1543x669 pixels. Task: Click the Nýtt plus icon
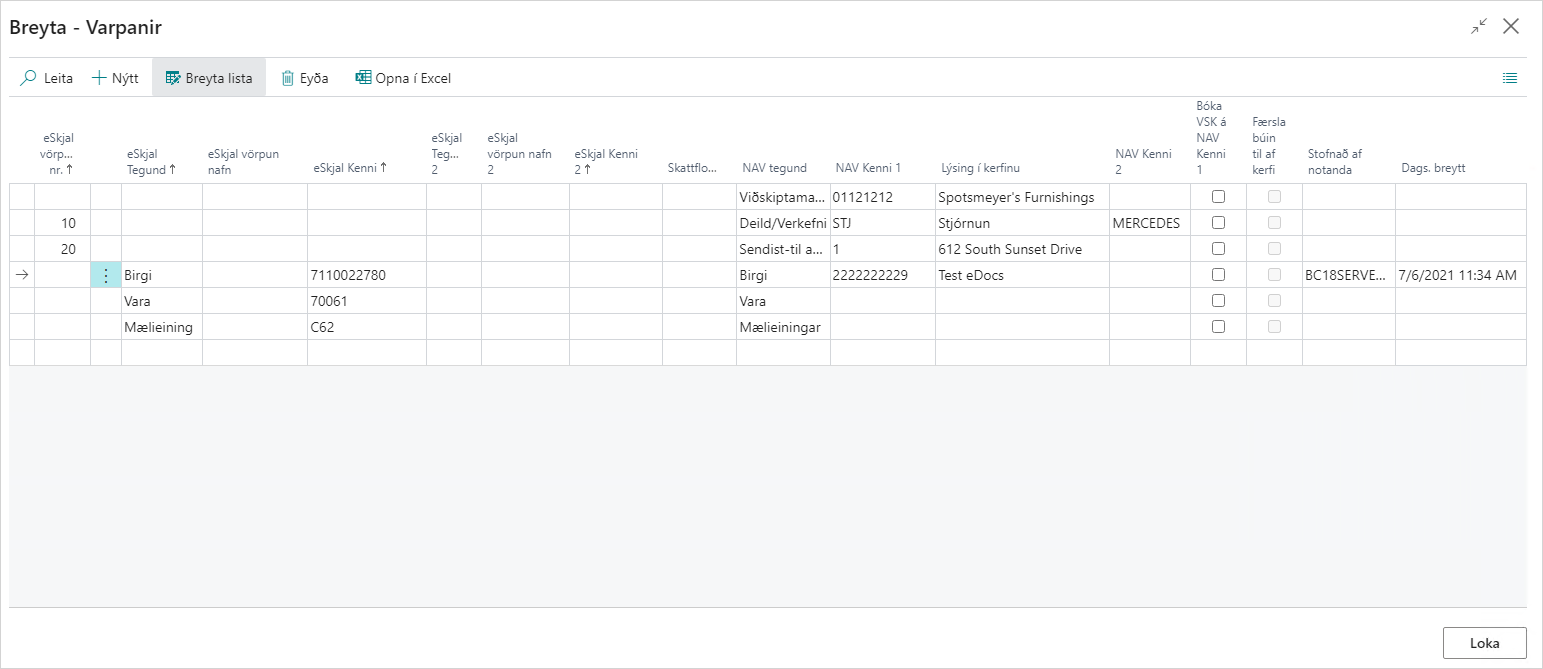click(x=99, y=78)
